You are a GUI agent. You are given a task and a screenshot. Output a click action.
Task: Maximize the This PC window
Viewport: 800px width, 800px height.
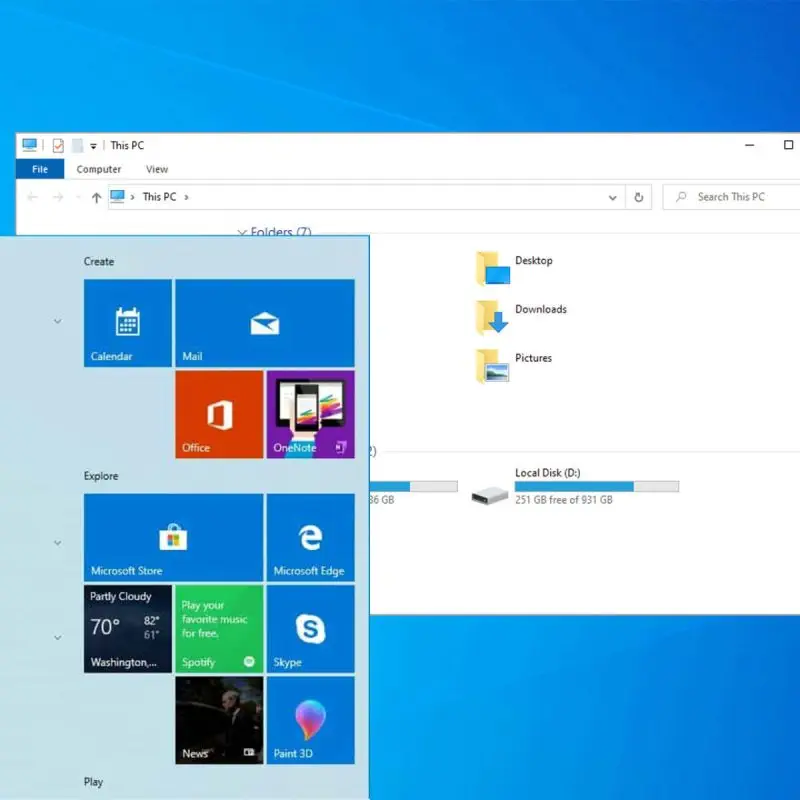pos(788,145)
